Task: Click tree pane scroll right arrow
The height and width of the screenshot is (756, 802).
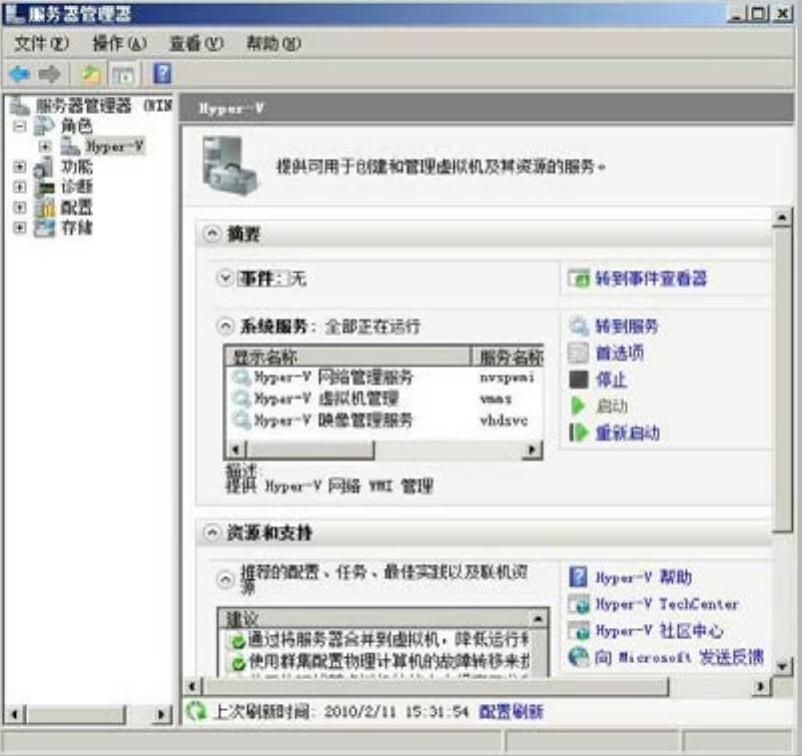Action: pos(161,714)
